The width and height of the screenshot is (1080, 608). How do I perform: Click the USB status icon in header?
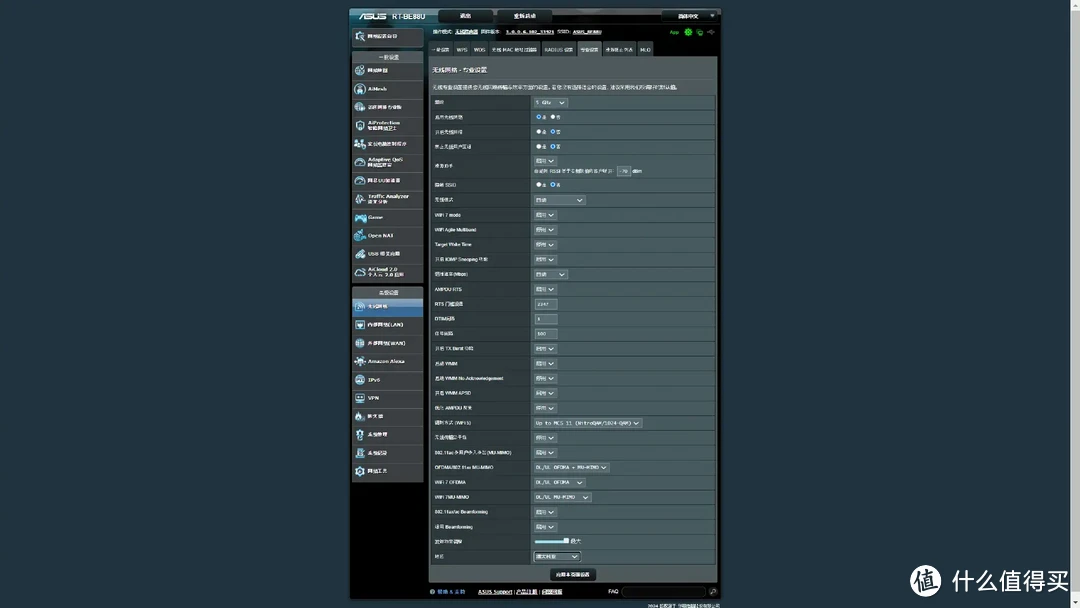pyautogui.click(x=712, y=32)
